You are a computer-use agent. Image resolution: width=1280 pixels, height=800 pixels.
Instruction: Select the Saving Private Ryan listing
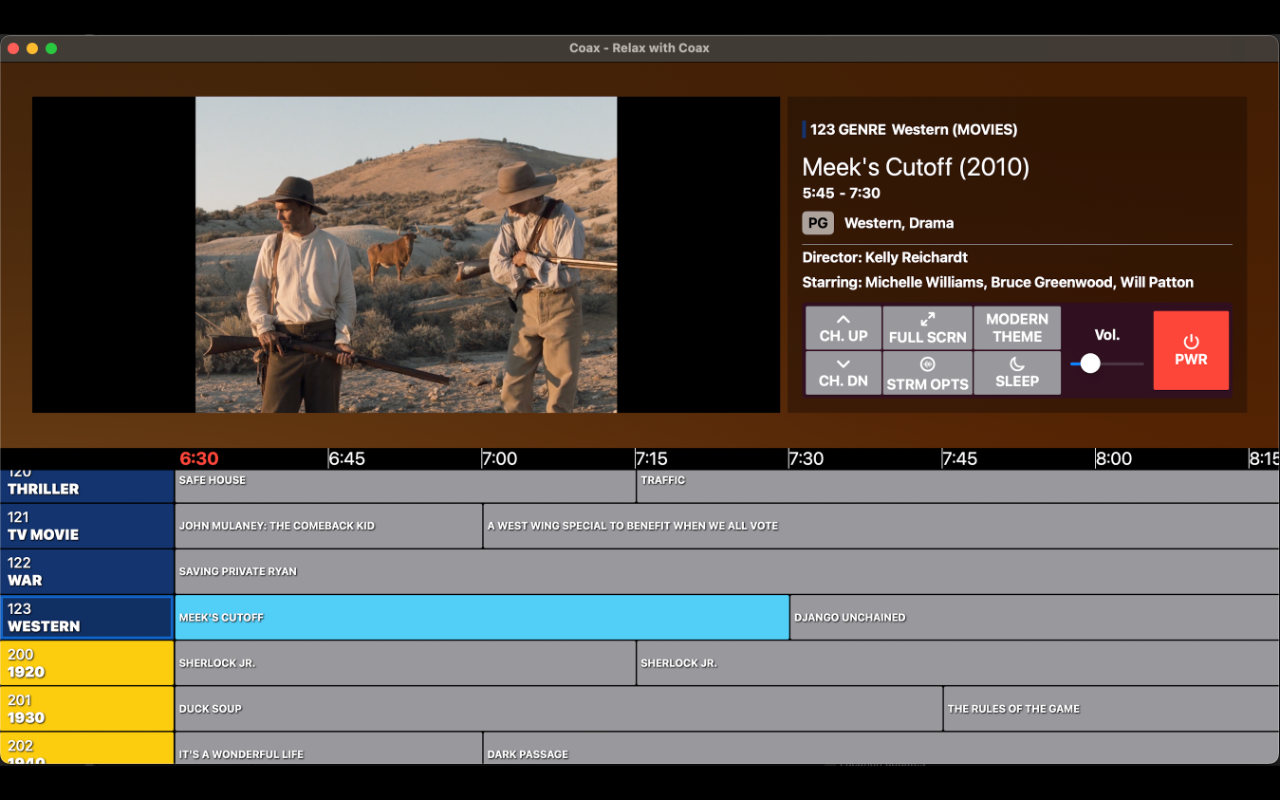coord(728,571)
